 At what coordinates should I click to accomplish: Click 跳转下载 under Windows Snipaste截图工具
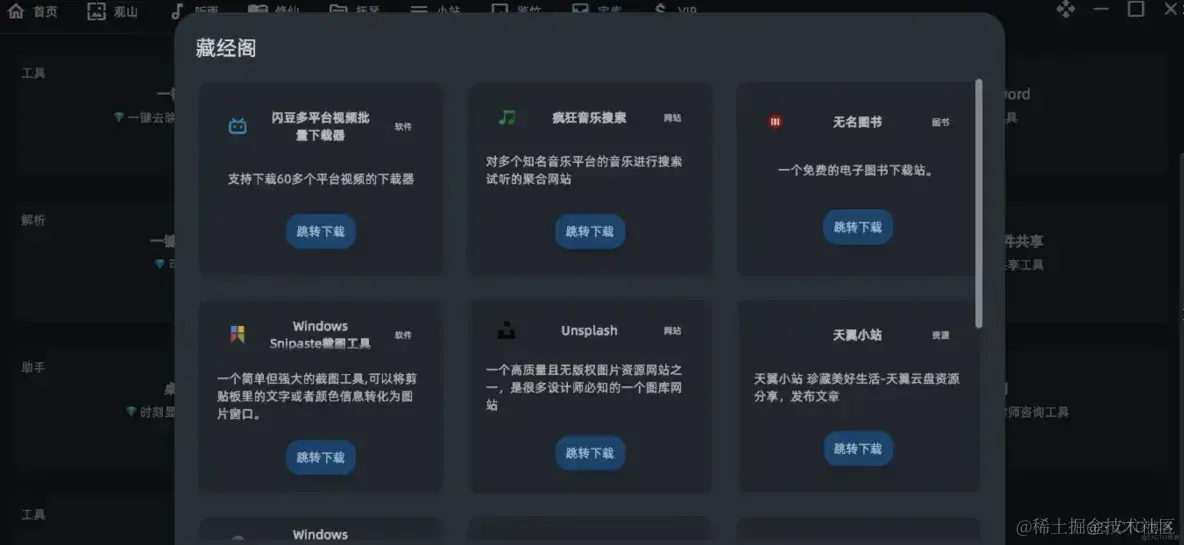click(321, 457)
